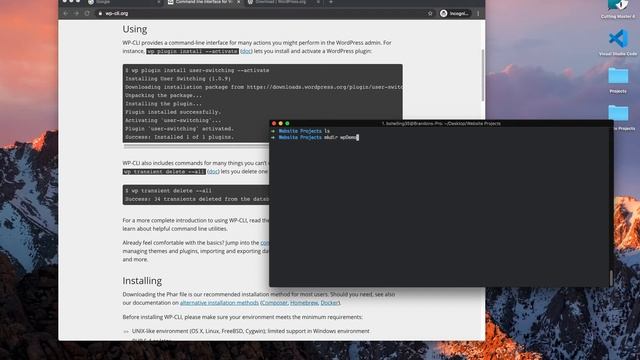640x360 pixels.
Task: Open the Docker link
Action: 329,303
